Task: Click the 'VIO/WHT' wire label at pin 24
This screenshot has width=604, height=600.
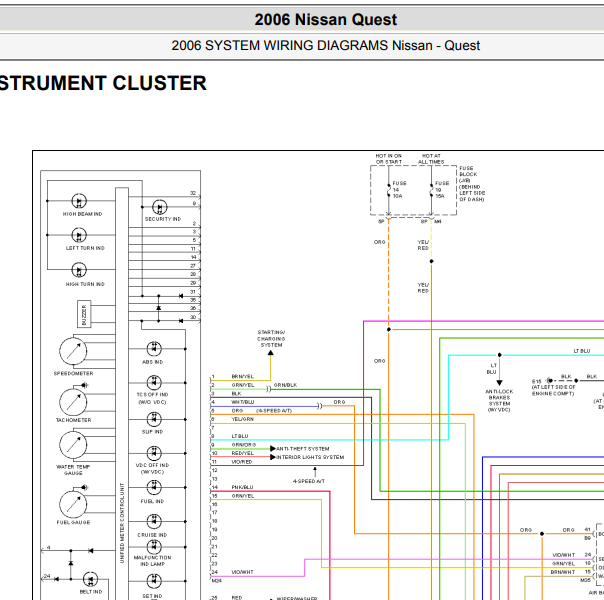Action: [243, 572]
